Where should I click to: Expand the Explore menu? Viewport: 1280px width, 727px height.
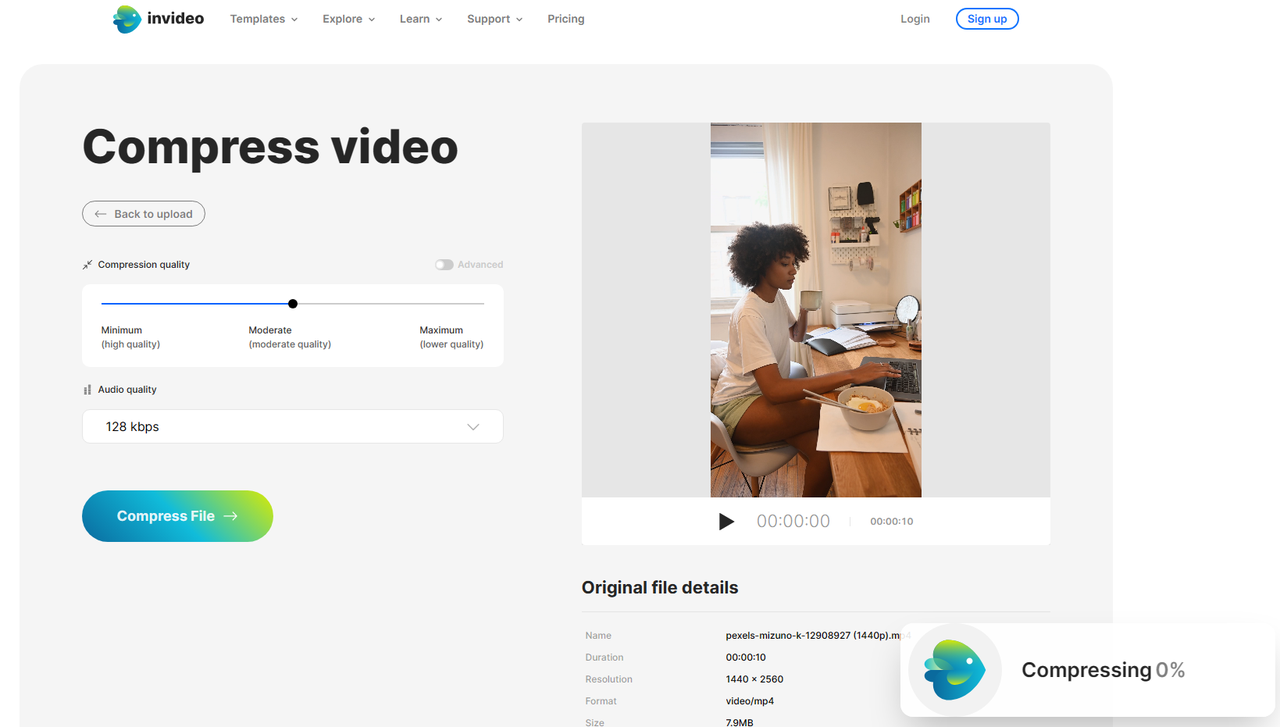pyautogui.click(x=347, y=18)
